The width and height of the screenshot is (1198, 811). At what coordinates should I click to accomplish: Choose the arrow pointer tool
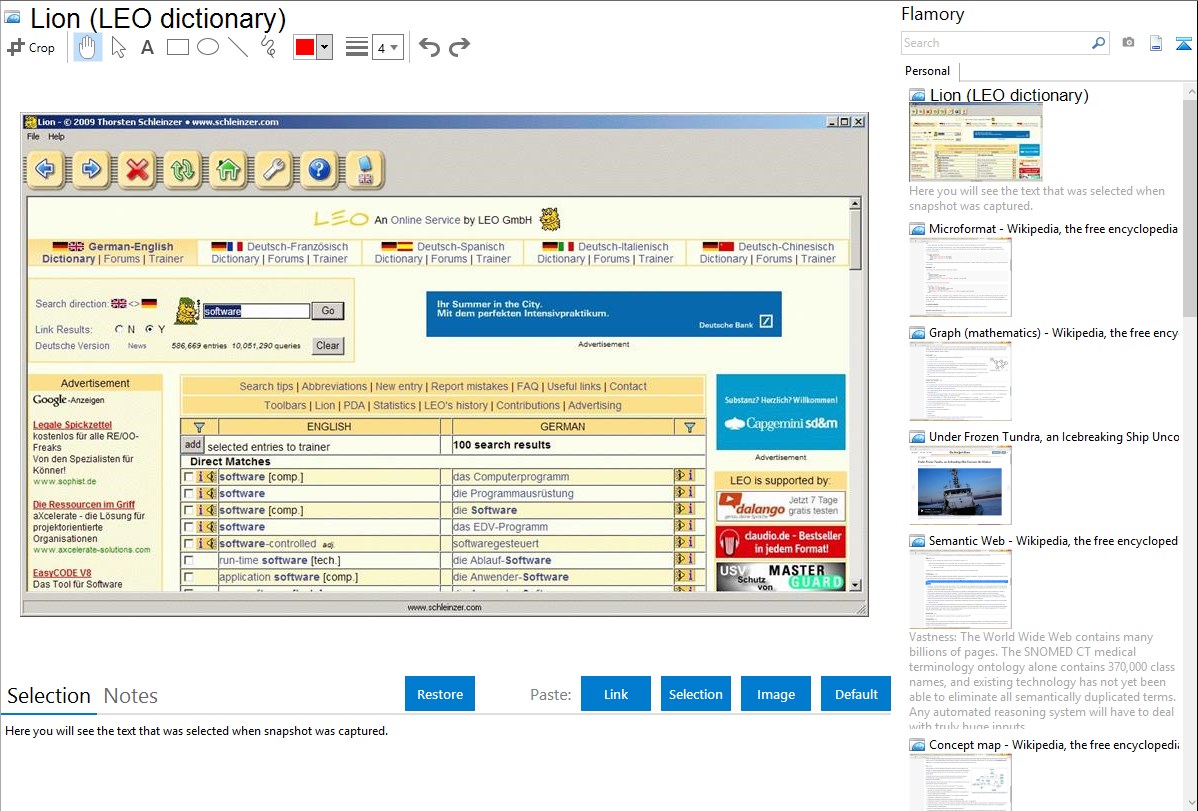pyautogui.click(x=118, y=47)
